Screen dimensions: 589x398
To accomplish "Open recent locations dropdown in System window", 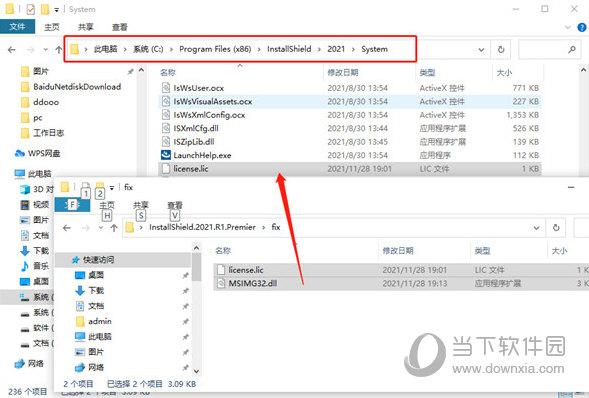I will 45,50.
